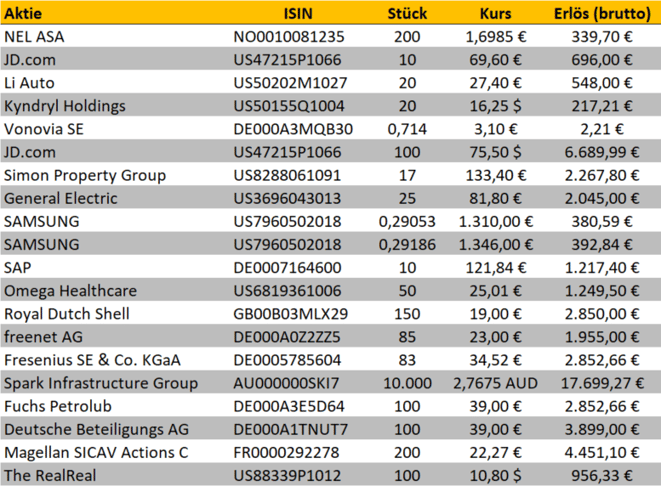Image resolution: width=661 pixels, height=486 pixels.
Task: Click the price 3,10 €
Action: pos(495,129)
